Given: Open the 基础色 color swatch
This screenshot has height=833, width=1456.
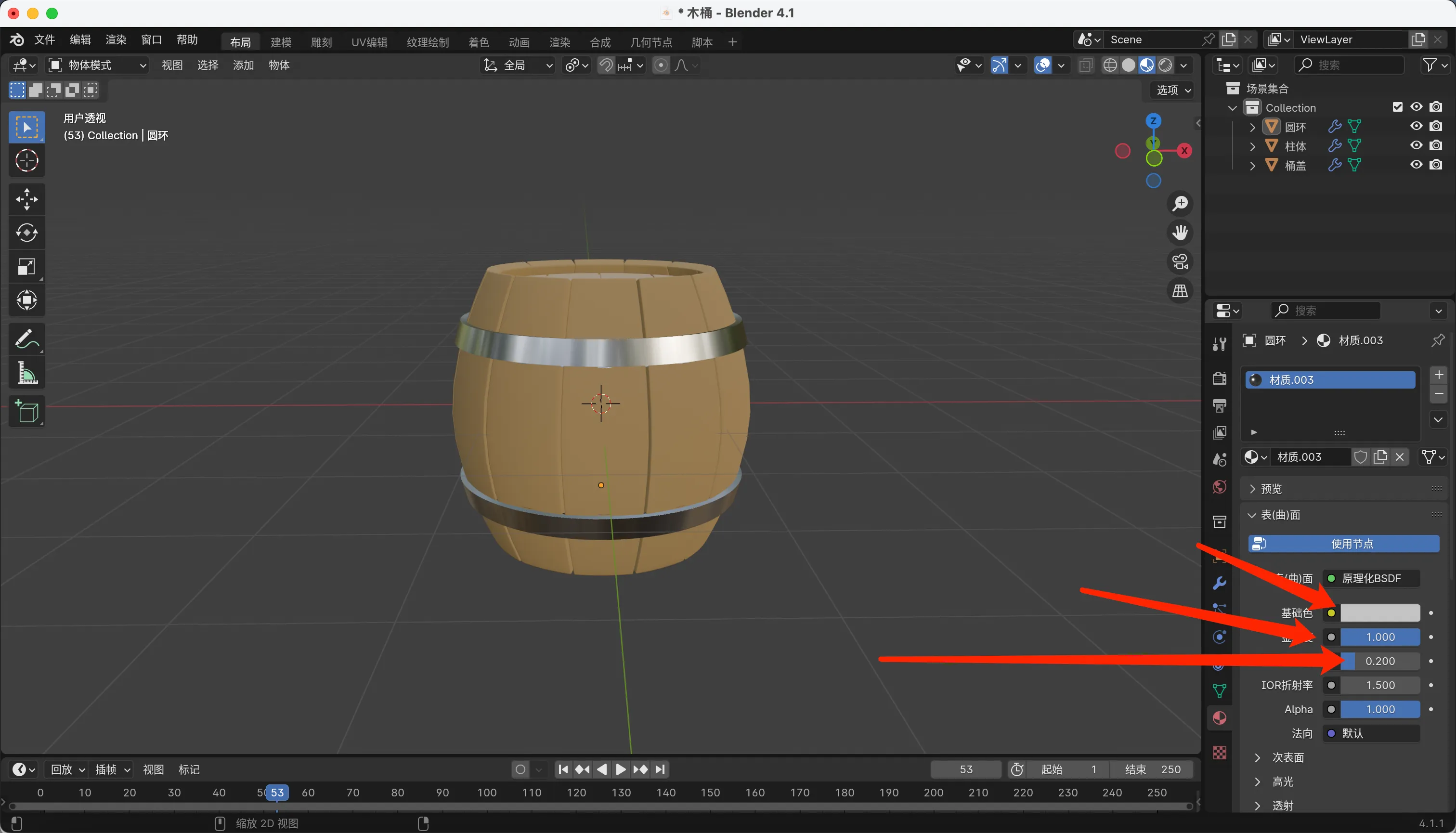Looking at the screenshot, I should coord(1379,613).
